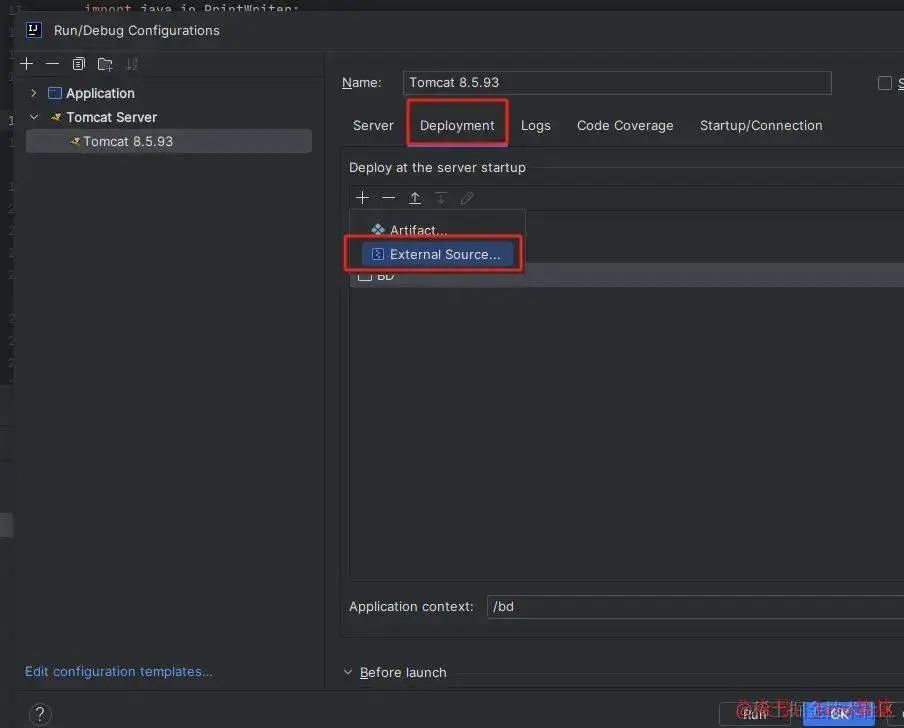Select the Application tree label
This screenshot has height=728, width=904.
click(x=100, y=93)
